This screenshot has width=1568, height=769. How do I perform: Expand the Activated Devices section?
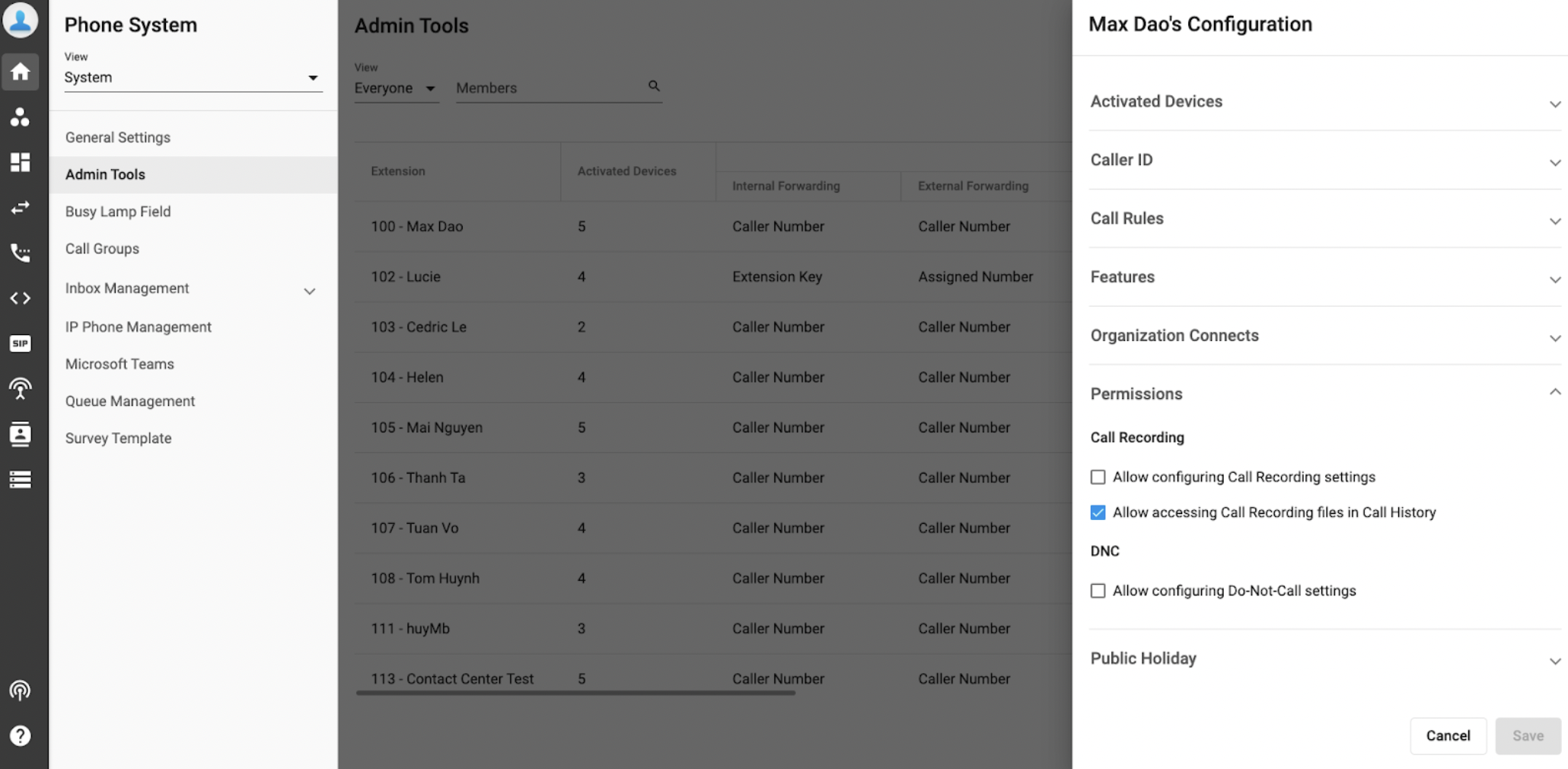pos(1325,102)
